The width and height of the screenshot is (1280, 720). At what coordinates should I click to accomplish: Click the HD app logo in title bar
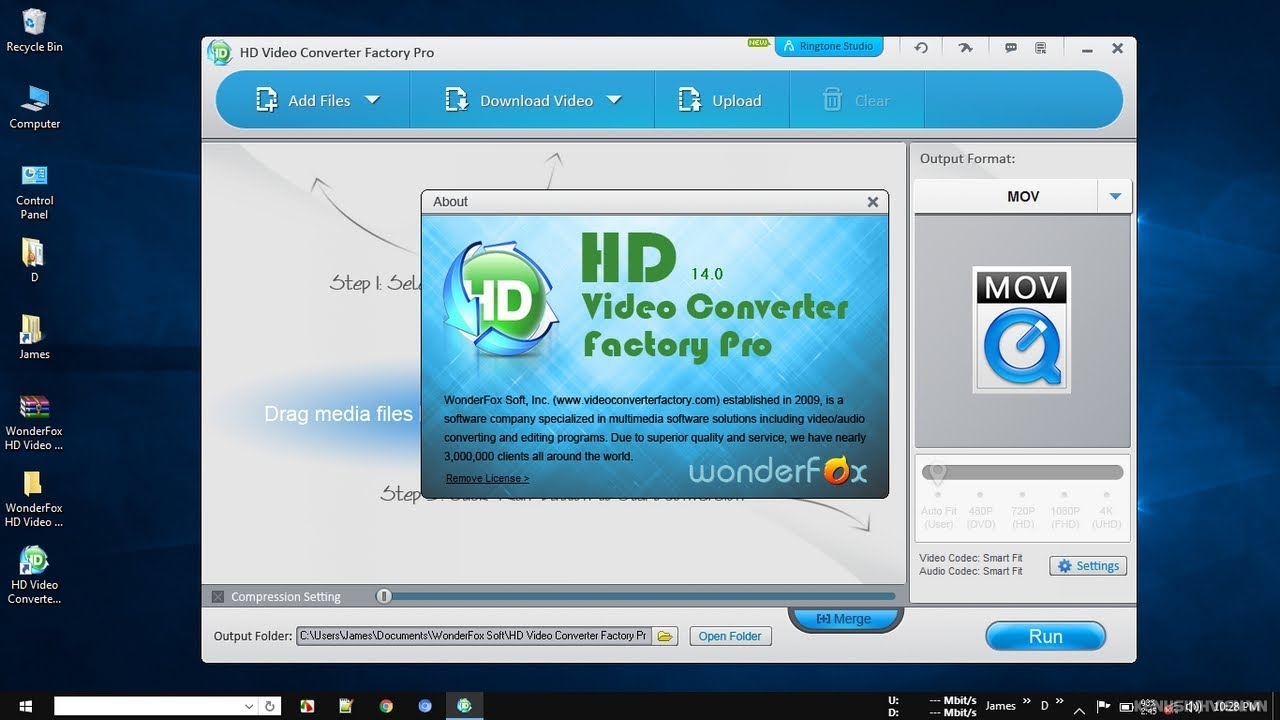pos(220,52)
